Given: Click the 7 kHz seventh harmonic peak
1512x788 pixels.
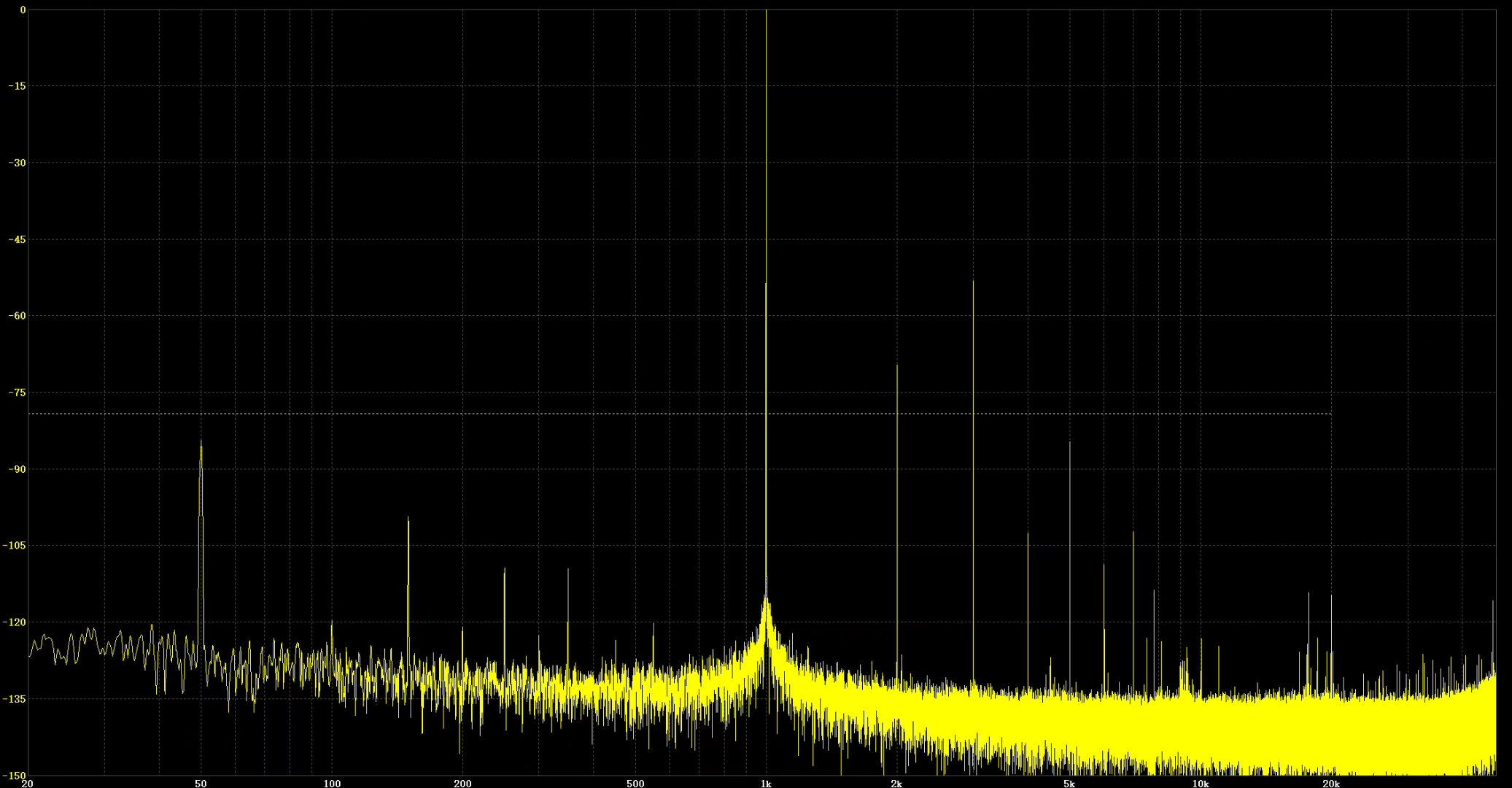Looking at the screenshot, I should pos(1133,611).
